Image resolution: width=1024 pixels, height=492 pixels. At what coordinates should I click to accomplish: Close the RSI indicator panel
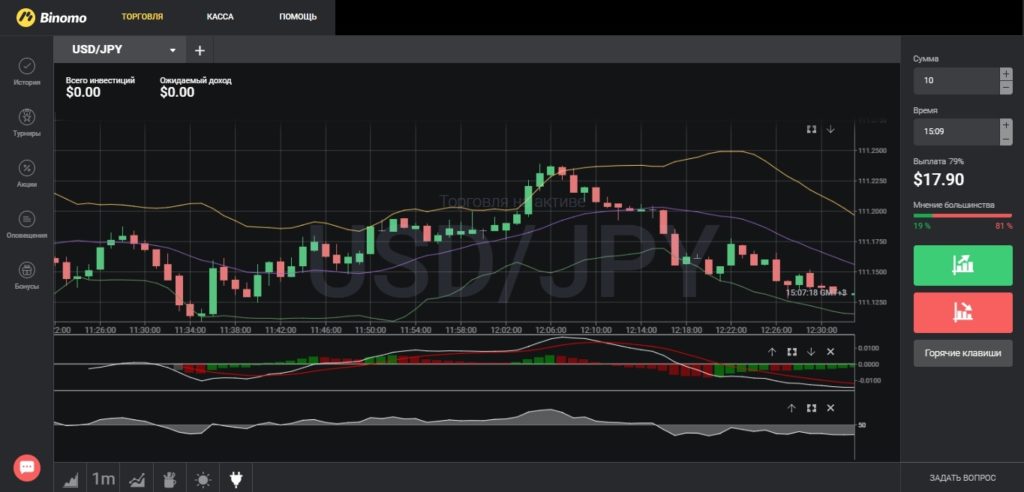tap(831, 408)
